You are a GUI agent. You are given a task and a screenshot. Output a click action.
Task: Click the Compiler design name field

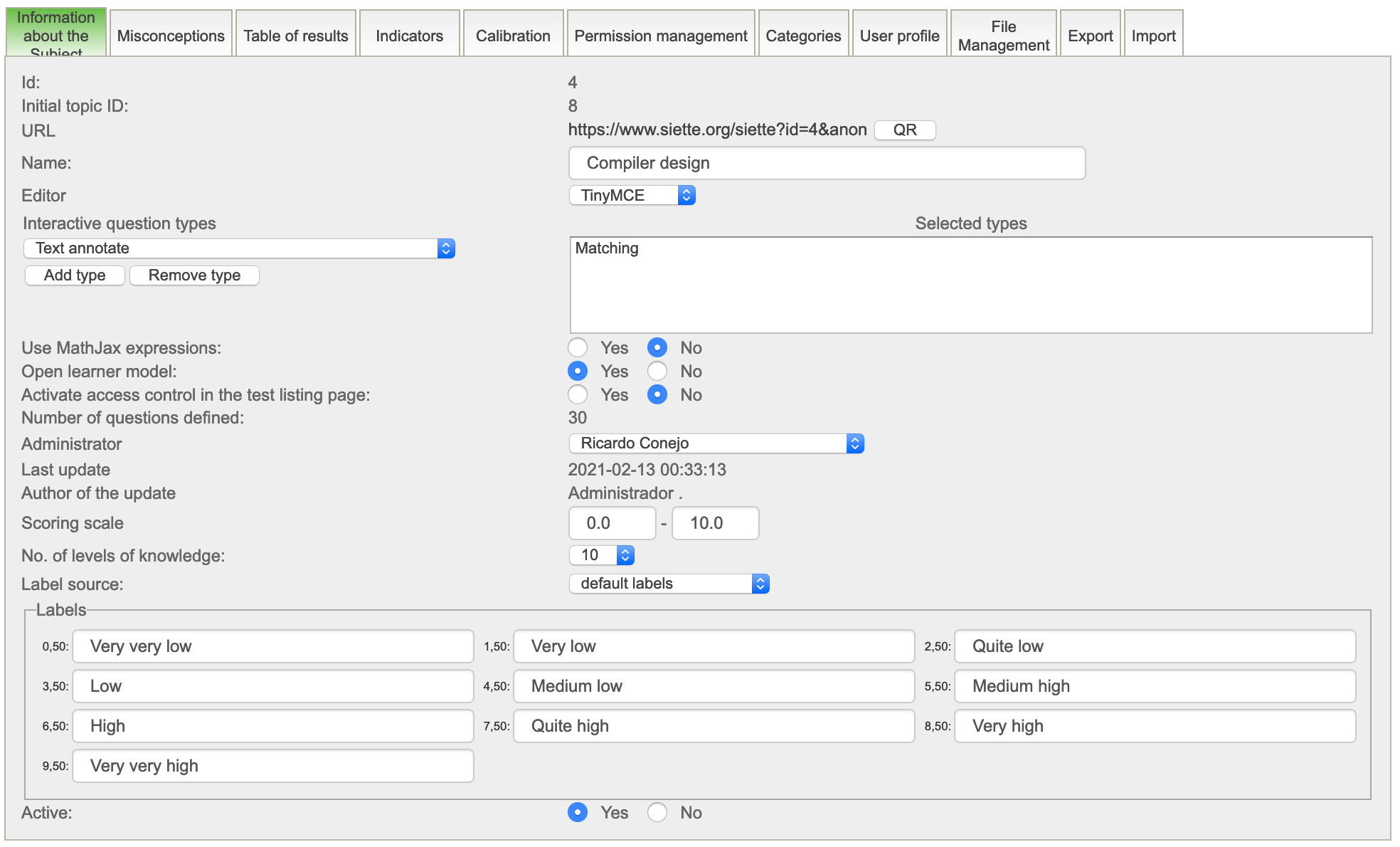(827, 163)
